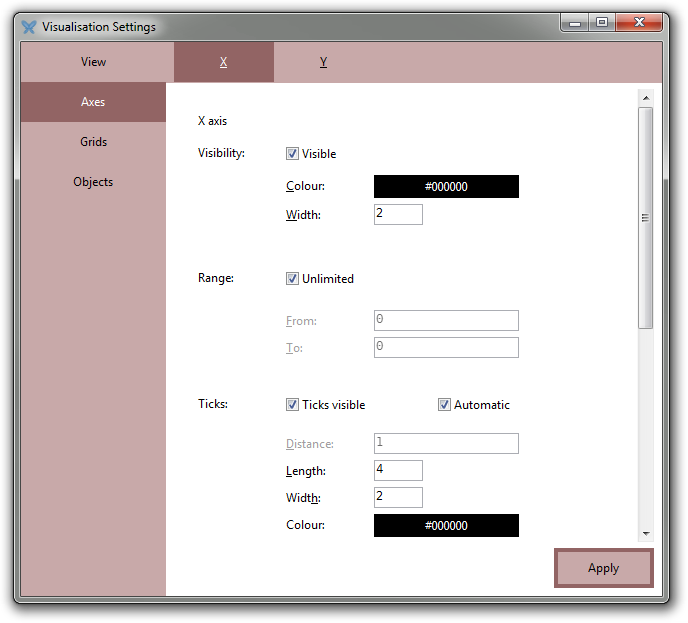Click the Visualisation Settings app icon in title bar

[x=29, y=27]
